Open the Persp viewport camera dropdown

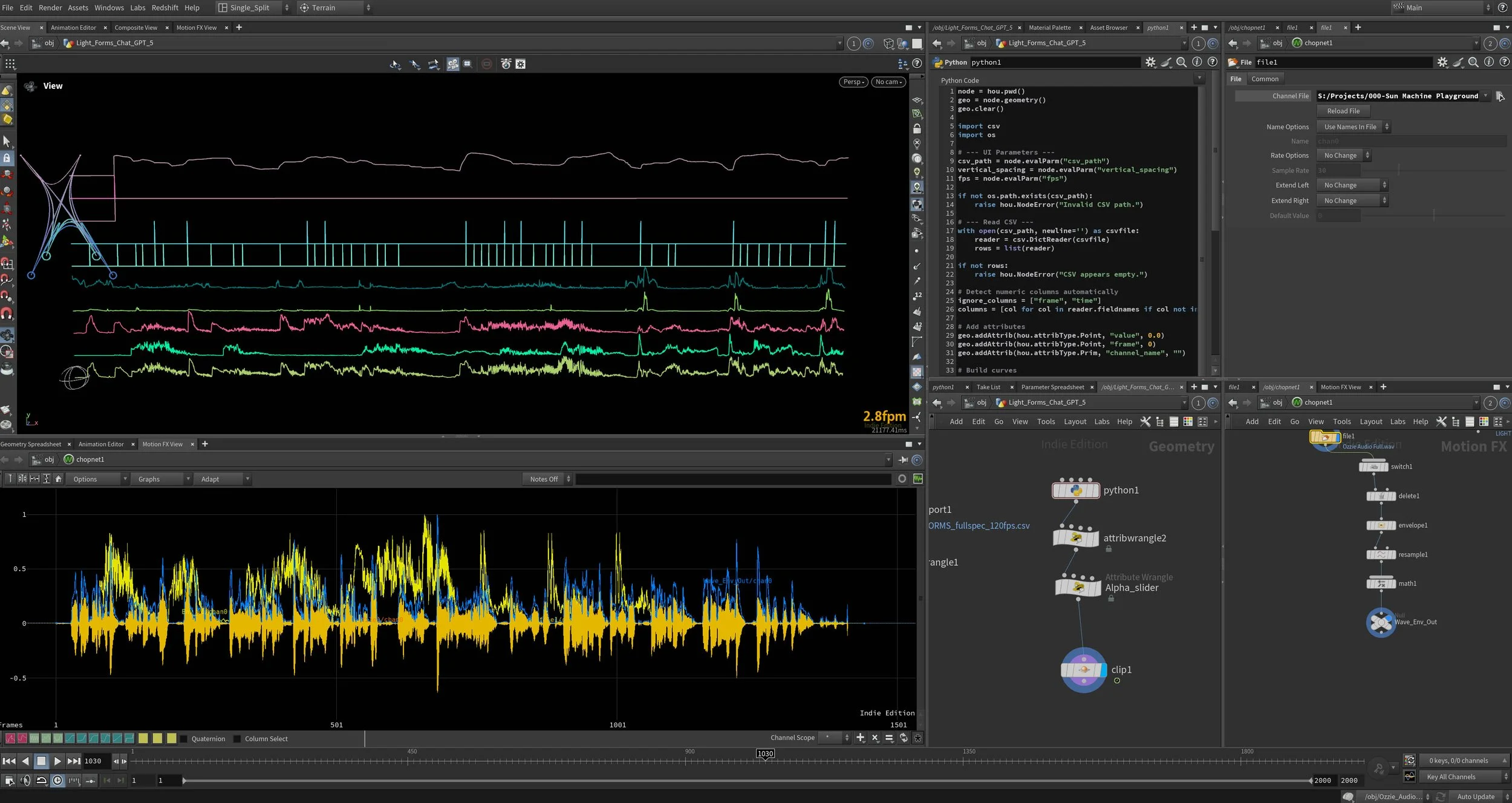pyautogui.click(x=853, y=82)
